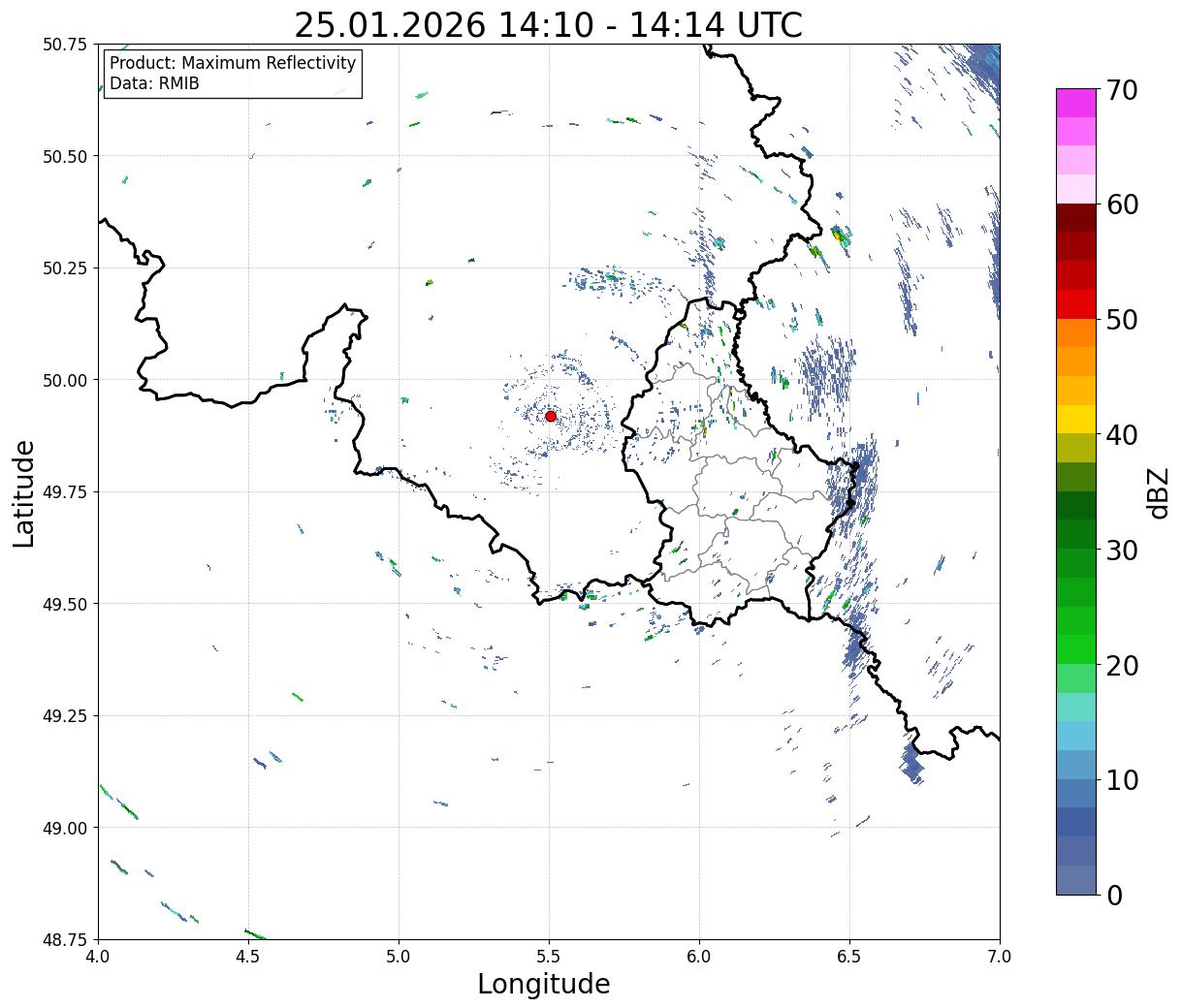This screenshot has width=1182, height=1008.
Task: Click the bright green band just above 20 dBZ
Action: [x=1075, y=648]
